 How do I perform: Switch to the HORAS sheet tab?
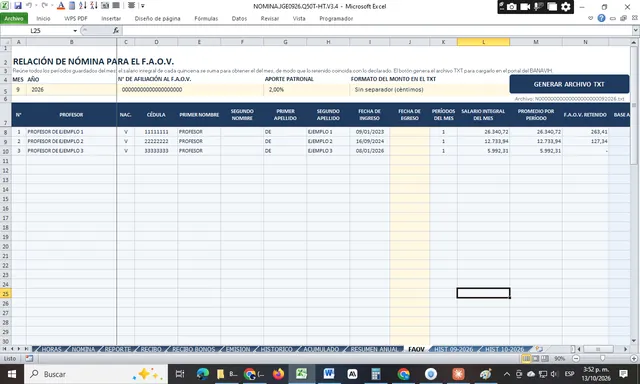pyautogui.click(x=51, y=349)
